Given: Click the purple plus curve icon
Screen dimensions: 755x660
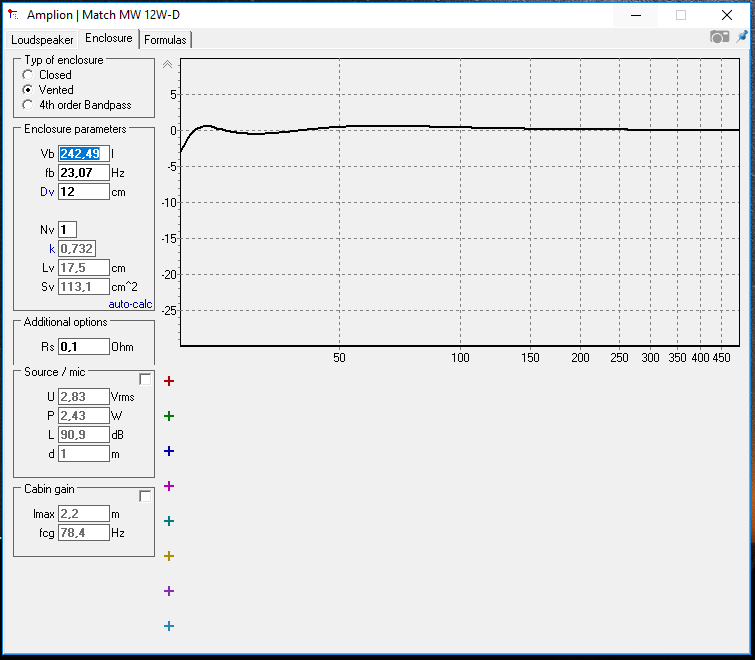Looking at the screenshot, I should [169, 591].
